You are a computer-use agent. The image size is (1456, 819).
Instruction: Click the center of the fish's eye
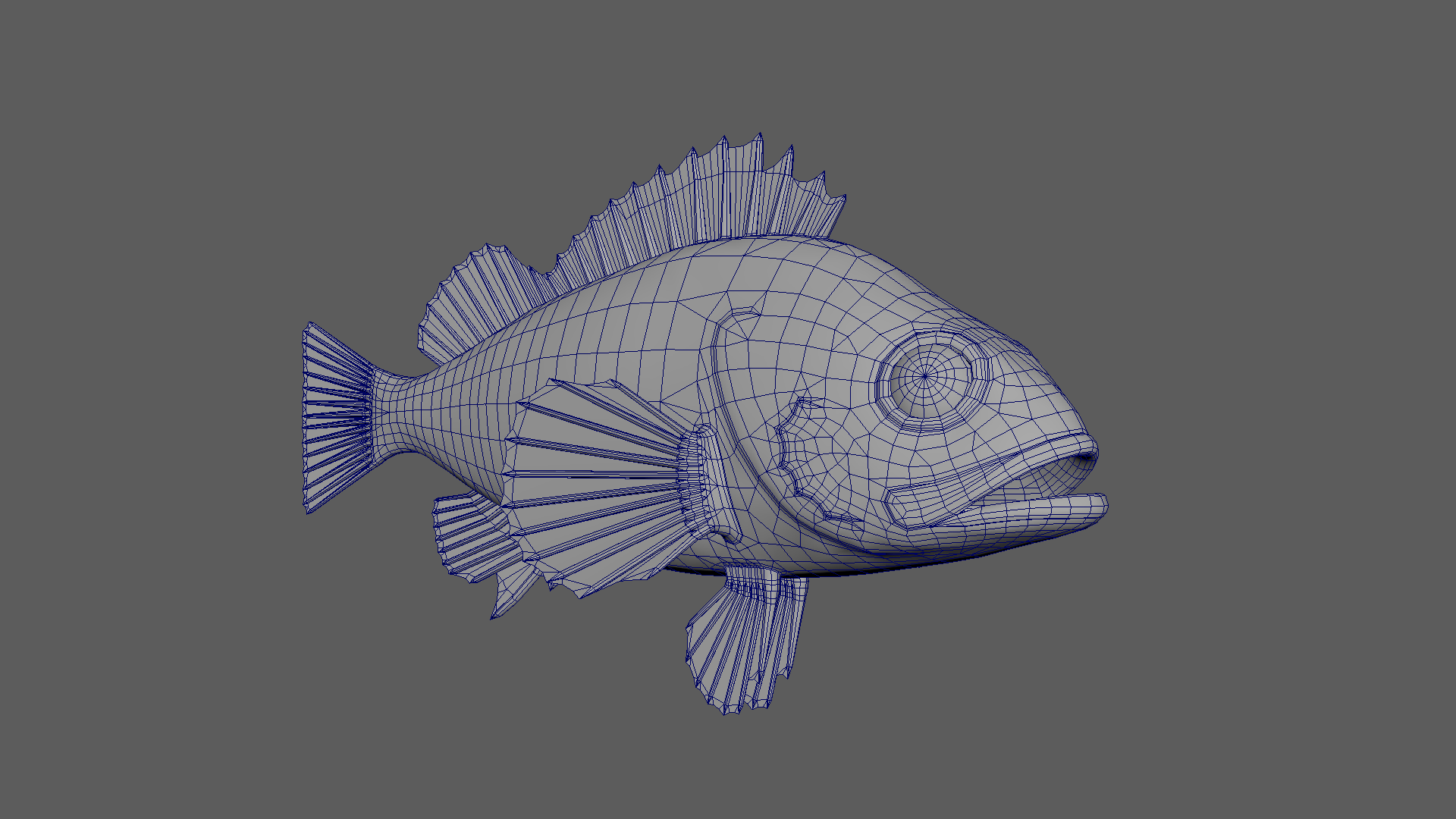click(x=926, y=375)
